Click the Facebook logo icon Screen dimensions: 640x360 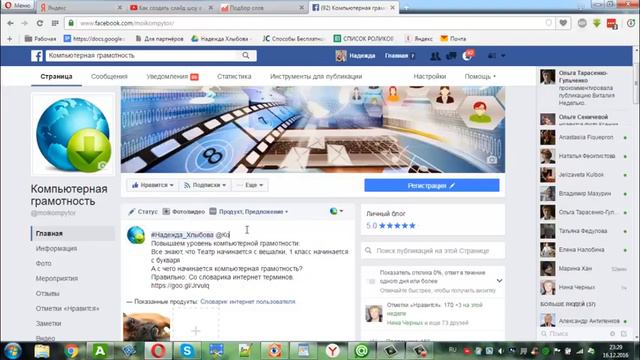pos(37,56)
